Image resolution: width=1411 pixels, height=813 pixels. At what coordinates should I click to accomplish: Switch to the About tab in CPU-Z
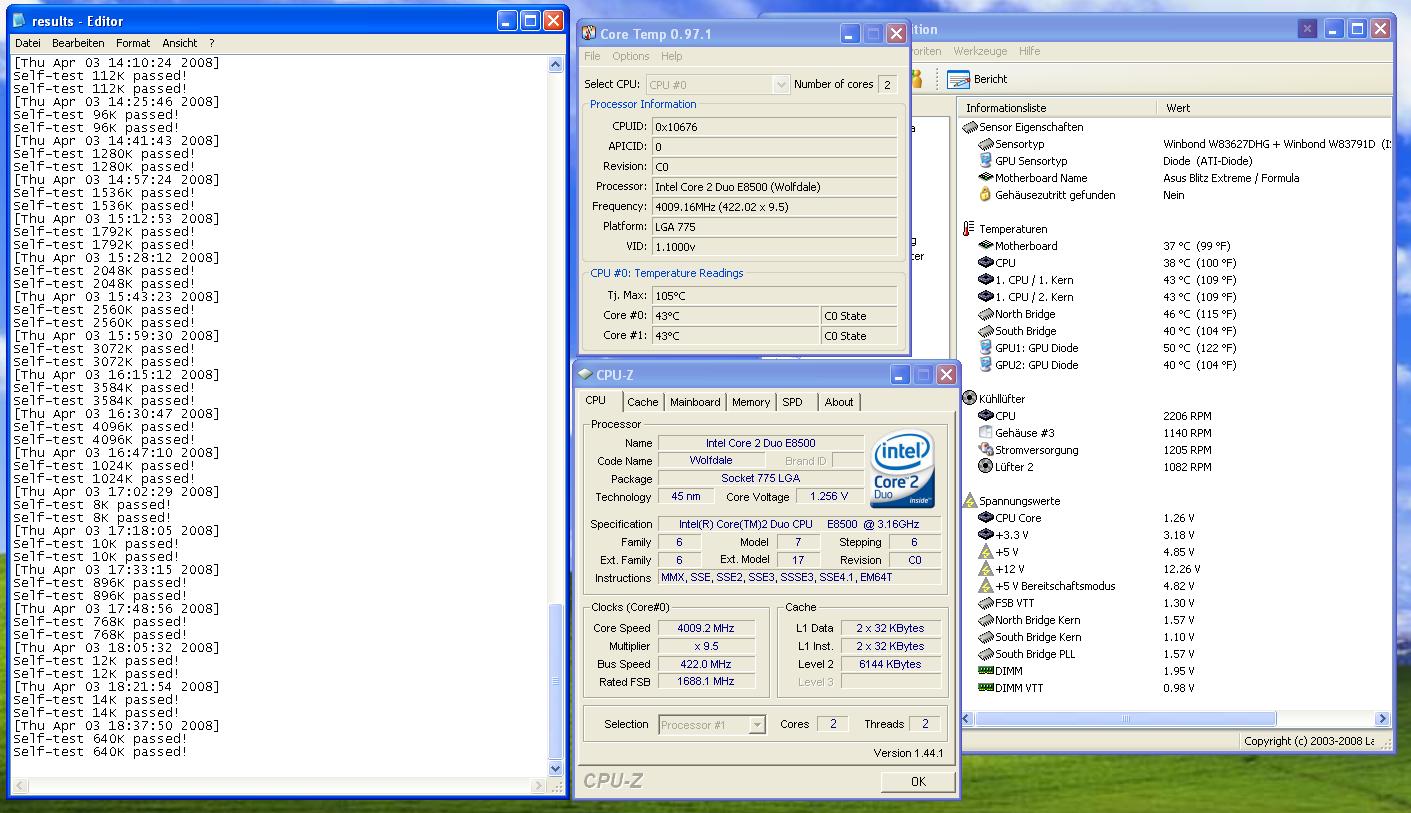(x=839, y=402)
